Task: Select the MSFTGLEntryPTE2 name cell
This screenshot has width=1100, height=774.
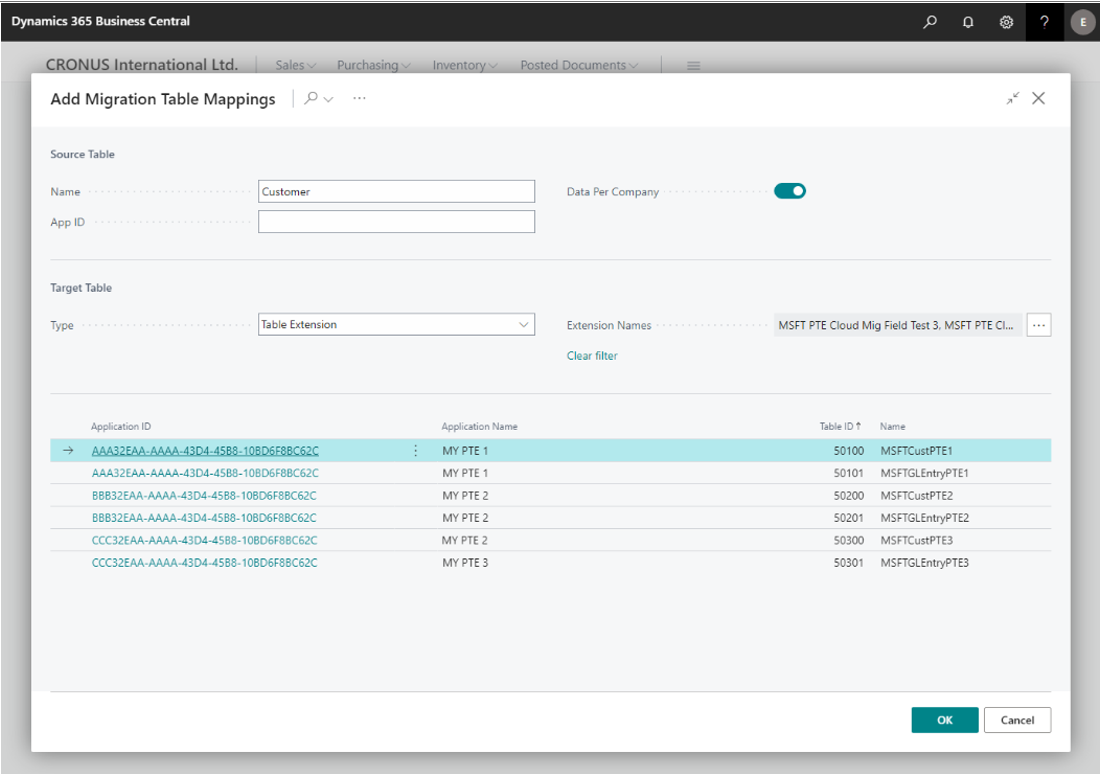Action: tap(925, 518)
